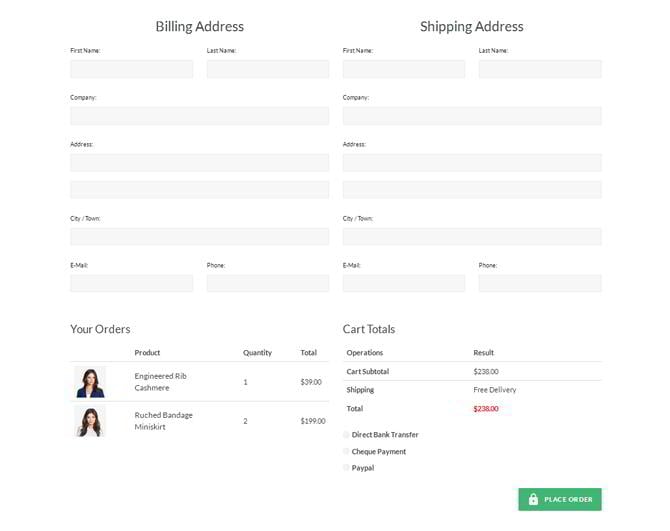Image resolution: width=670 pixels, height=531 pixels.
Task: Choose Cheque Payment radio button
Action: (347, 452)
